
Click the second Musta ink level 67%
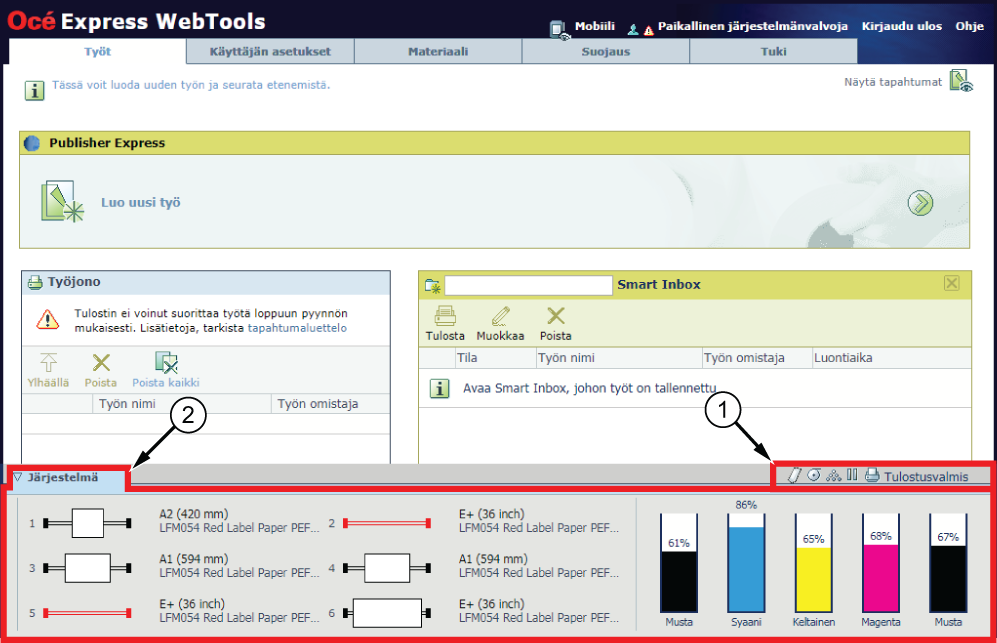coord(948,563)
